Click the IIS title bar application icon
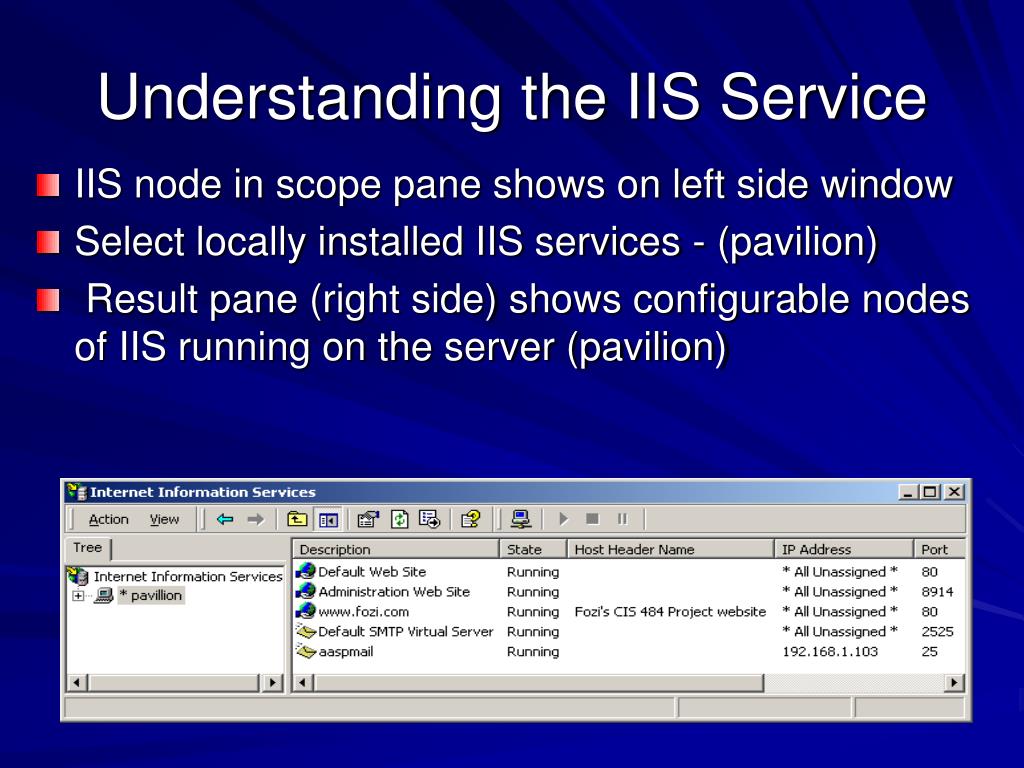Viewport: 1024px width, 768px height. pyautogui.click(x=76, y=492)
